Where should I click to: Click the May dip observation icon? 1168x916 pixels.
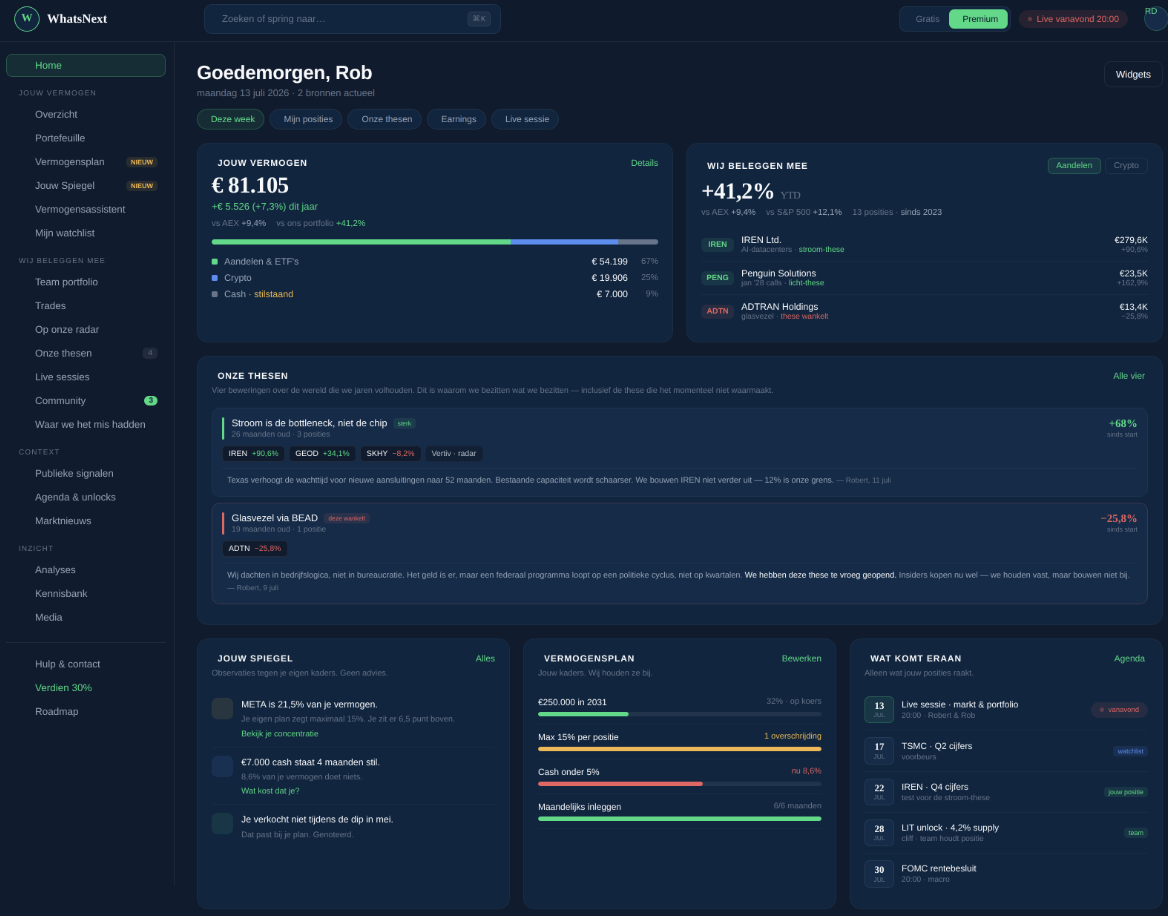pos(222,823)
